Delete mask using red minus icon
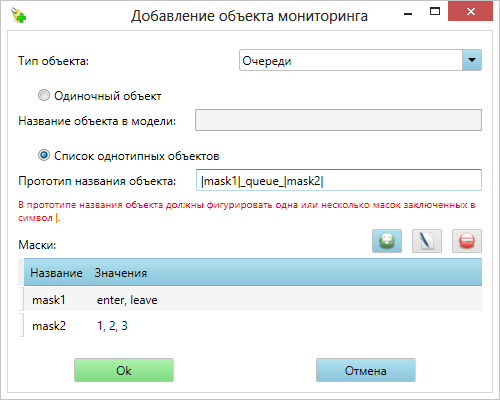Viewport: 500px width, 400px height. (x=467, y=241)
